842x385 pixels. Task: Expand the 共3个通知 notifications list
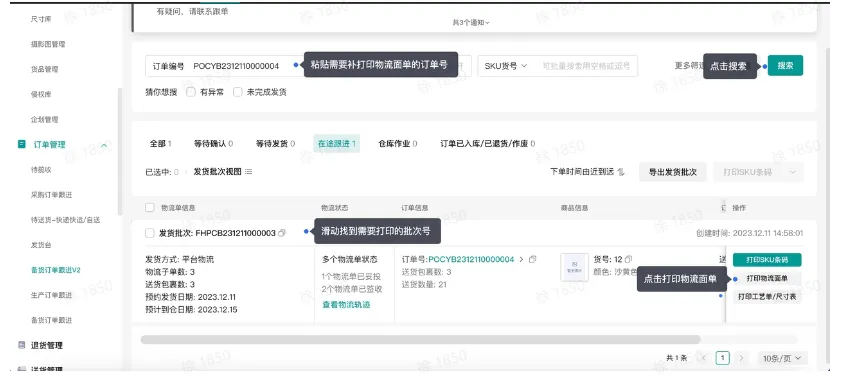[x=471, y=23]
